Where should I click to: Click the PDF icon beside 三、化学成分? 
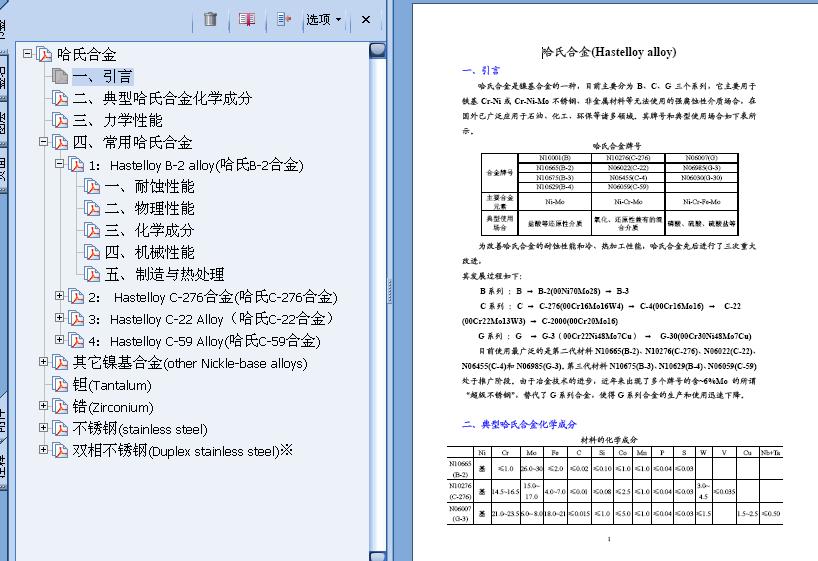(92, 231)
